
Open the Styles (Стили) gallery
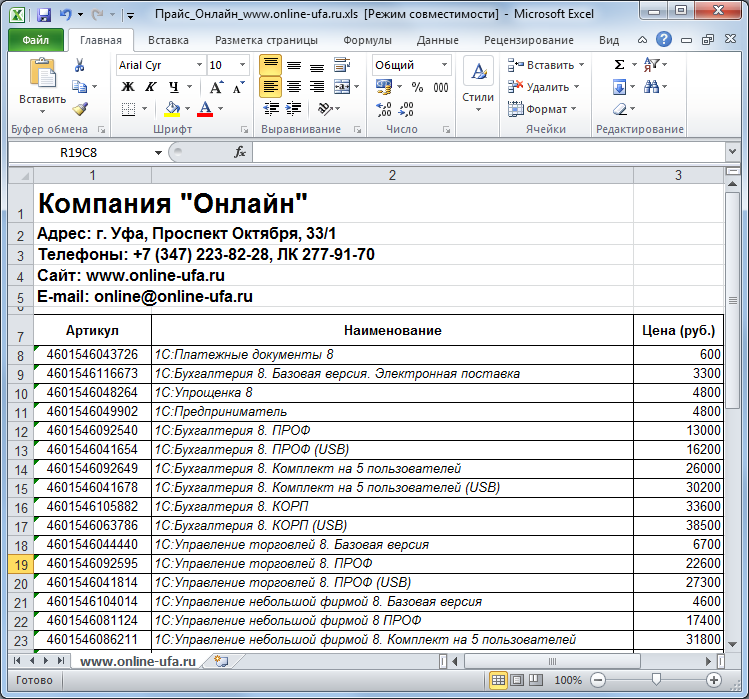(x=478, y=85)
